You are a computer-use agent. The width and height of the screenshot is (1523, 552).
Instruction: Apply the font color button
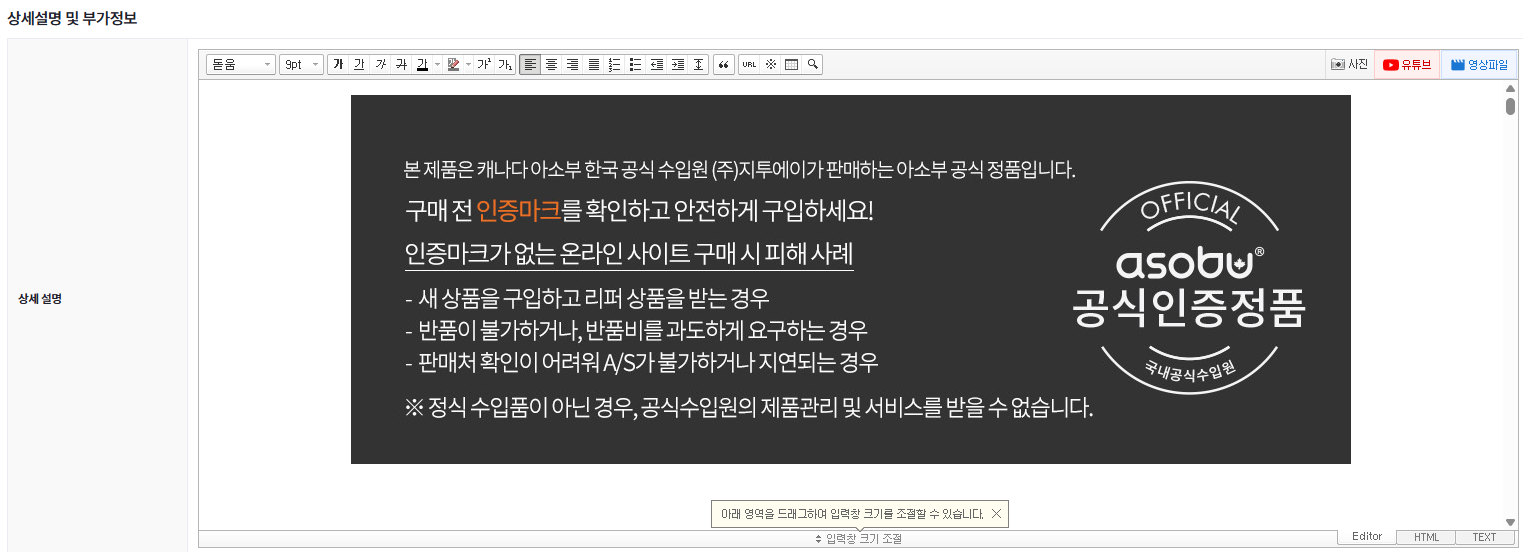pos(422,64)
